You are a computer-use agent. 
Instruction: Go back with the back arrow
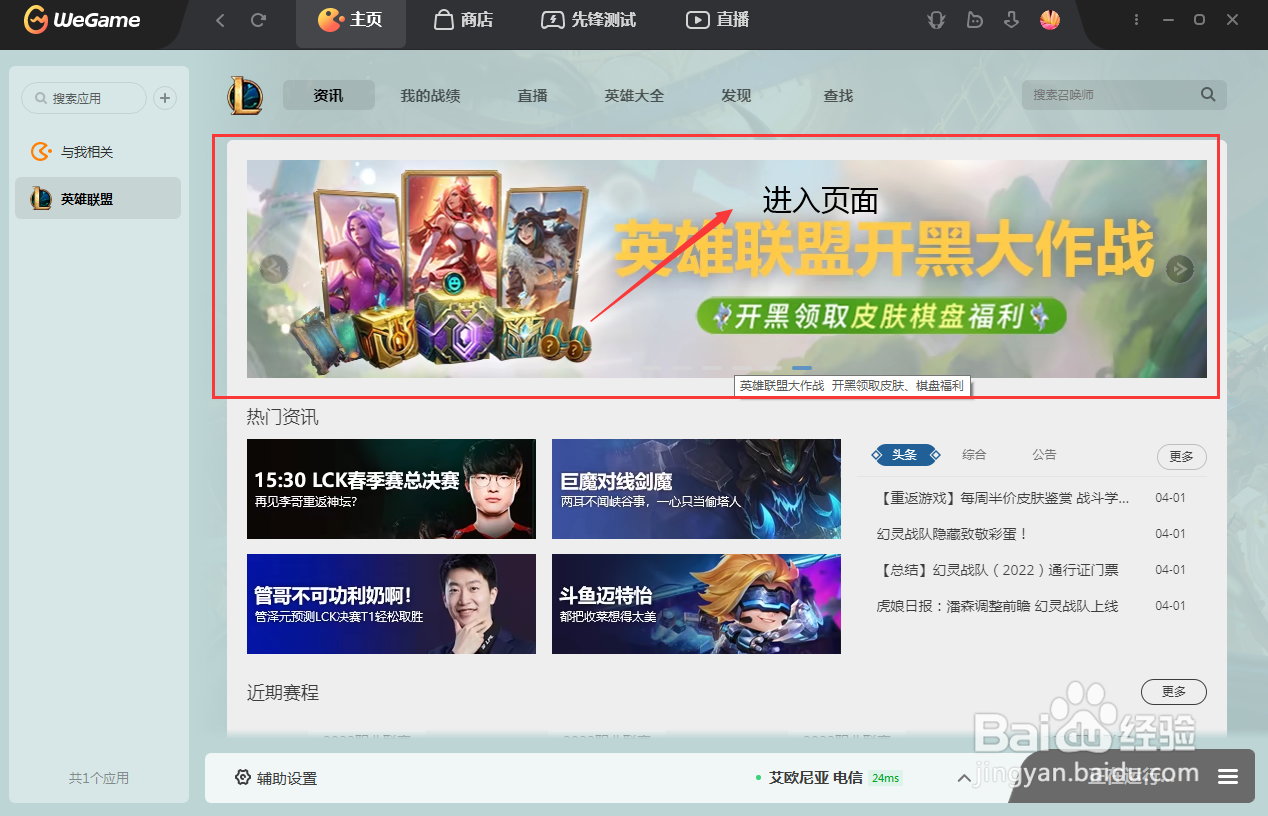[x=220, y=20]
